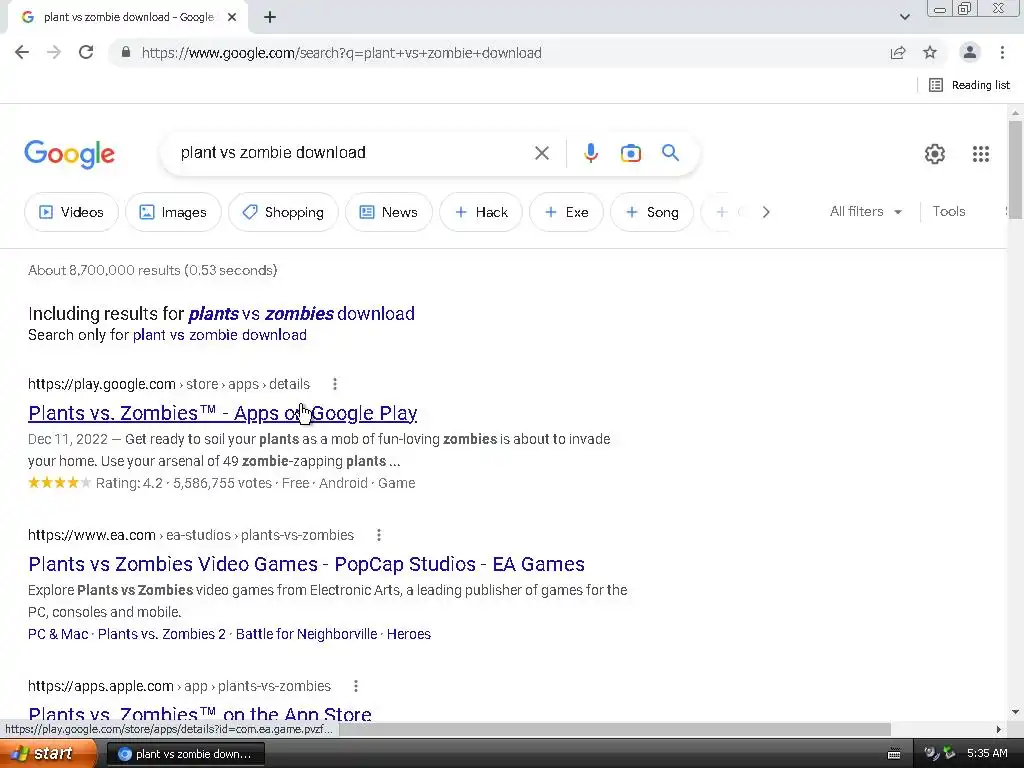Go back with the browser back arrow
Viewport: 1024px width, 768px height.
pos(22,52)
